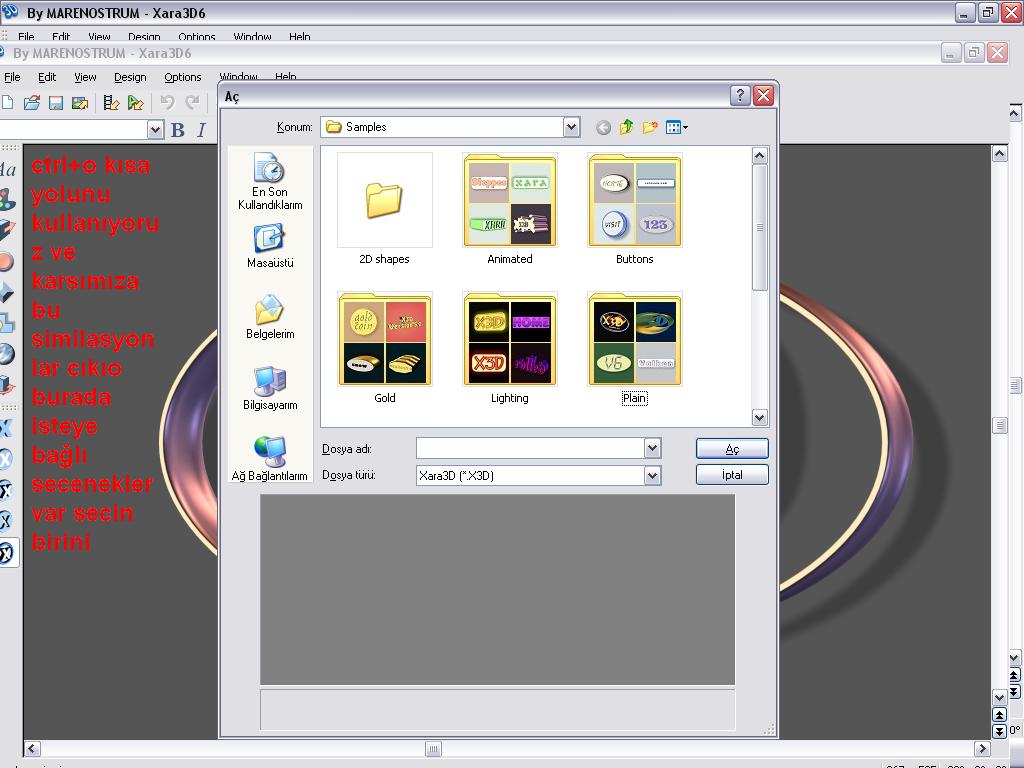Click the Save floppy disk icon
The height and width of the screenshot is (768, 1024).
click(56, 103)
